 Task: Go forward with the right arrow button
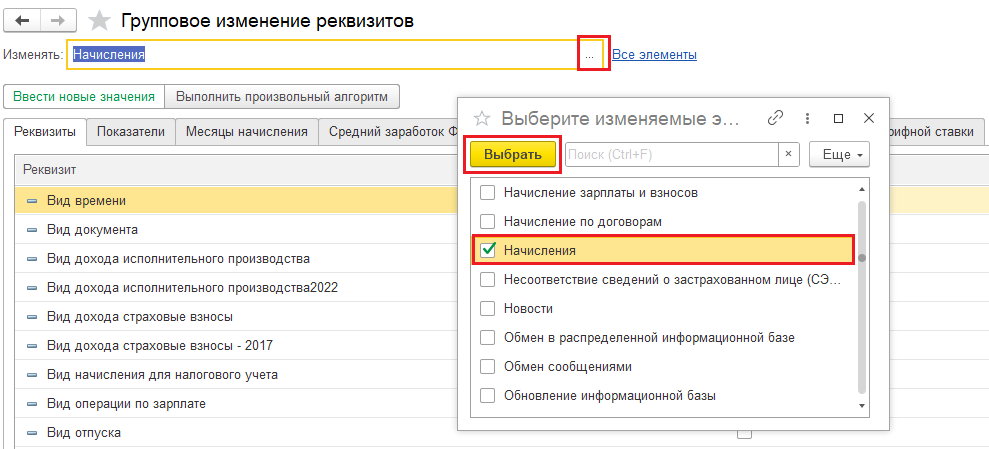[x=58, y=21]
